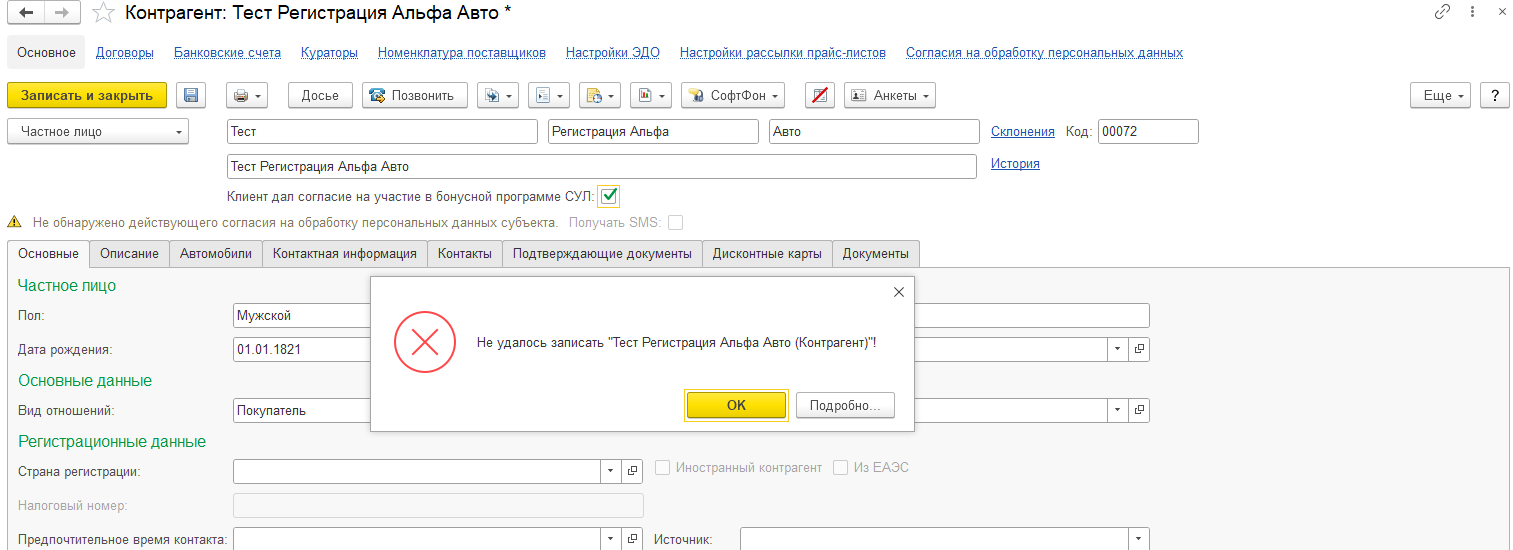
Task: Open the printer icon print menu
Action: (247, 95)
